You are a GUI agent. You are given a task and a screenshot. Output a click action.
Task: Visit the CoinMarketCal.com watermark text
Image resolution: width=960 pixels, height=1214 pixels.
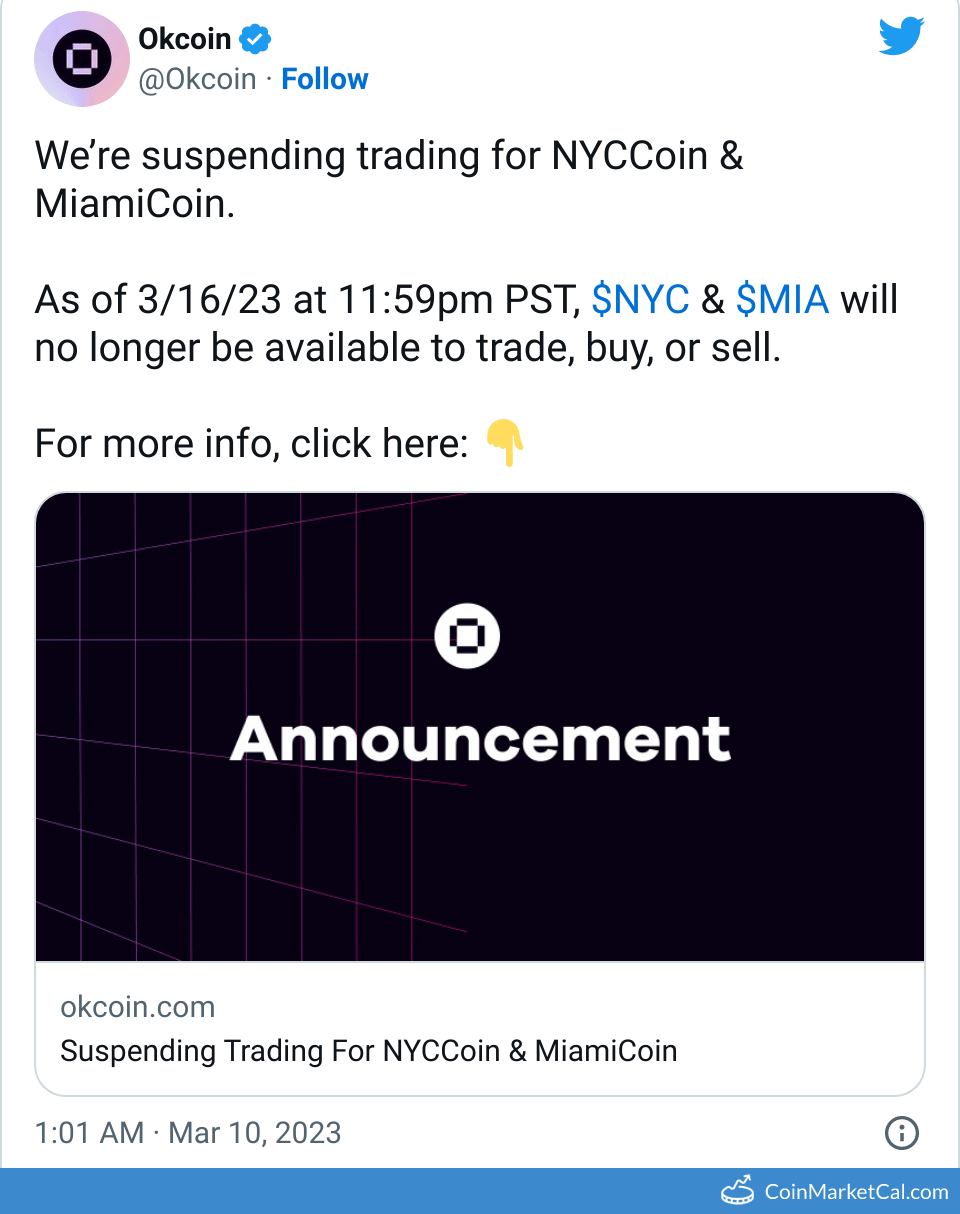pyautogui.click(x=856, y=1191)
